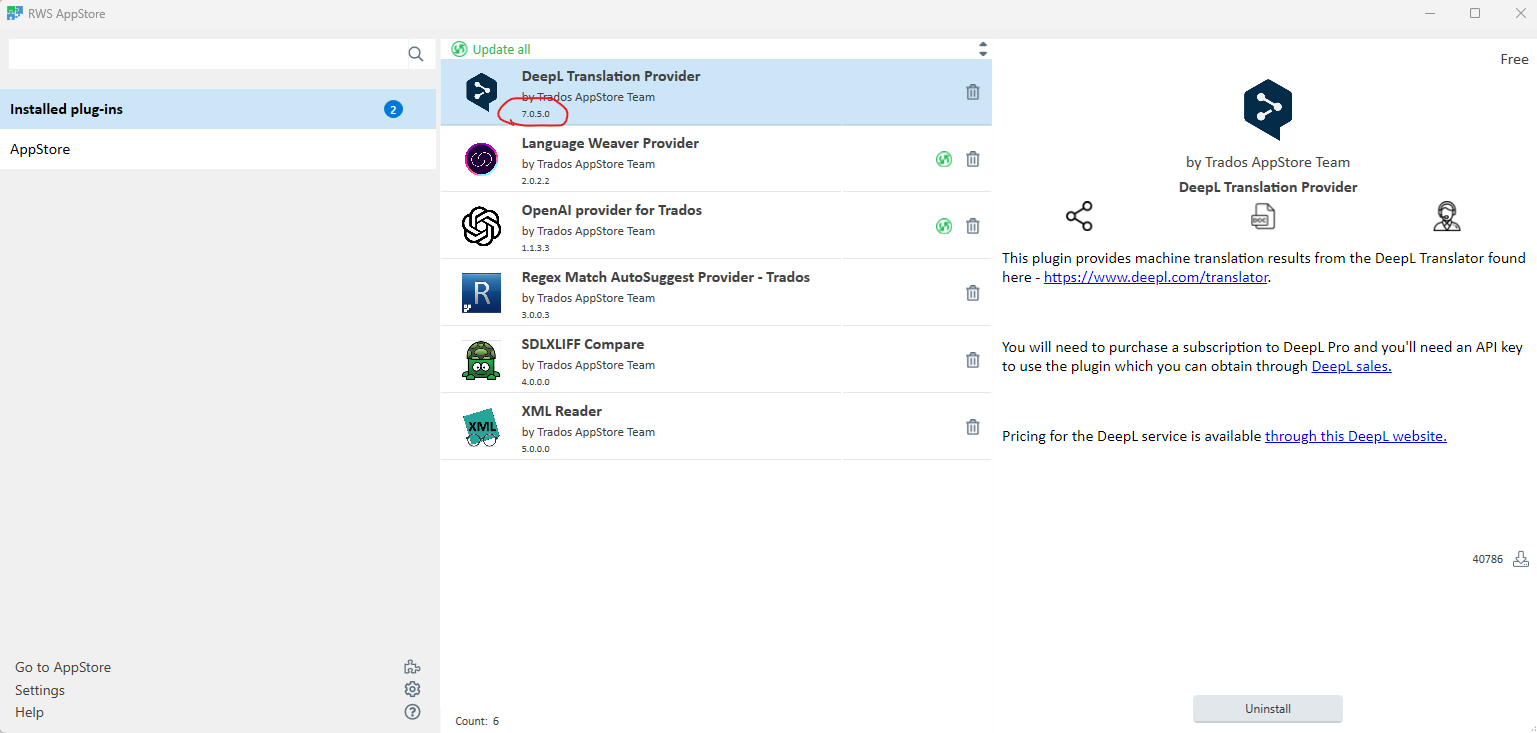This screenshot has width=1537, height=733.
Task: Open the documentation icon in details
Action: [x=1263, y=216]
